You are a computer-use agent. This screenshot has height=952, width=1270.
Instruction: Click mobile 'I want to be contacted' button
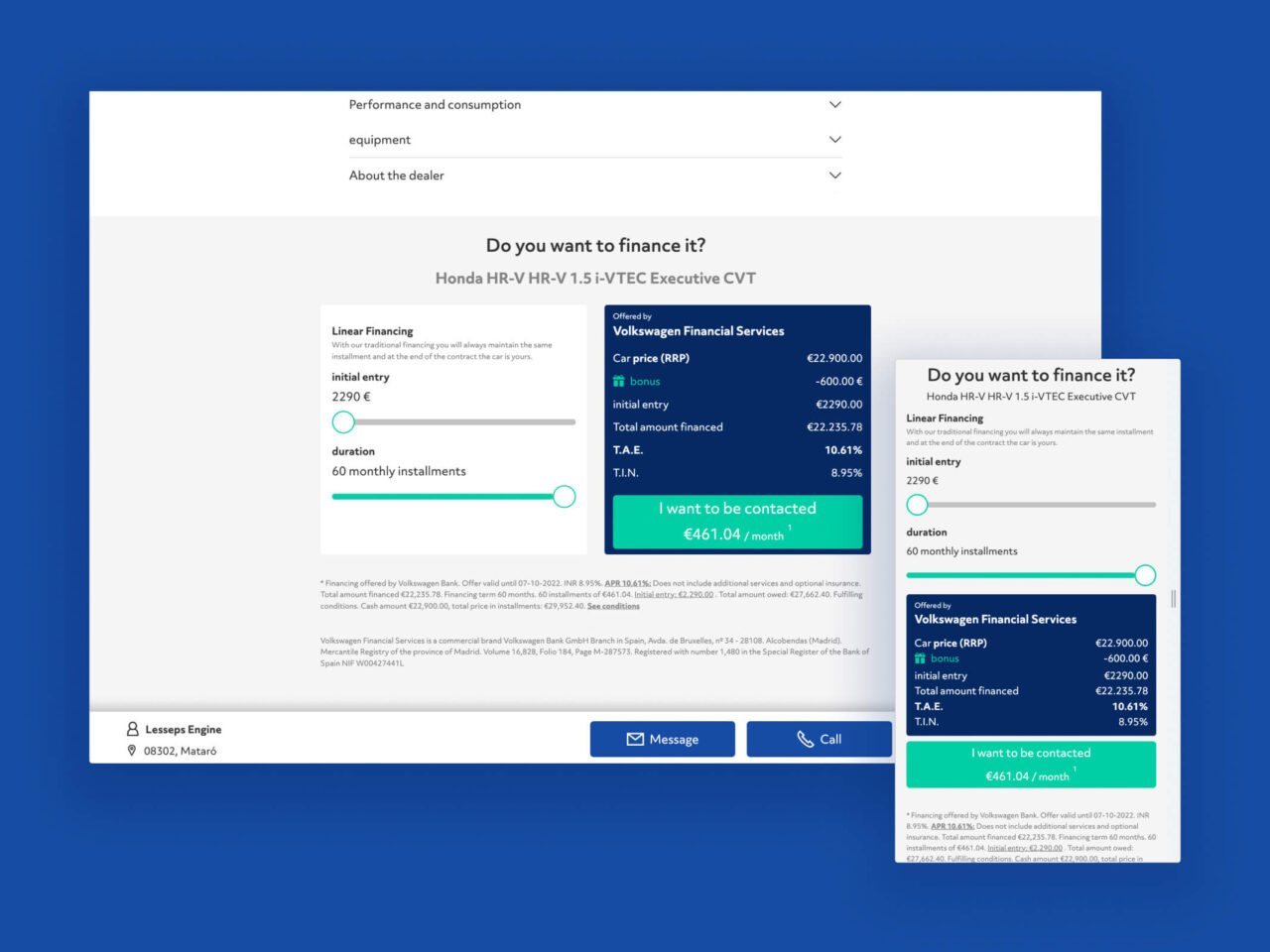(1030, 765)
